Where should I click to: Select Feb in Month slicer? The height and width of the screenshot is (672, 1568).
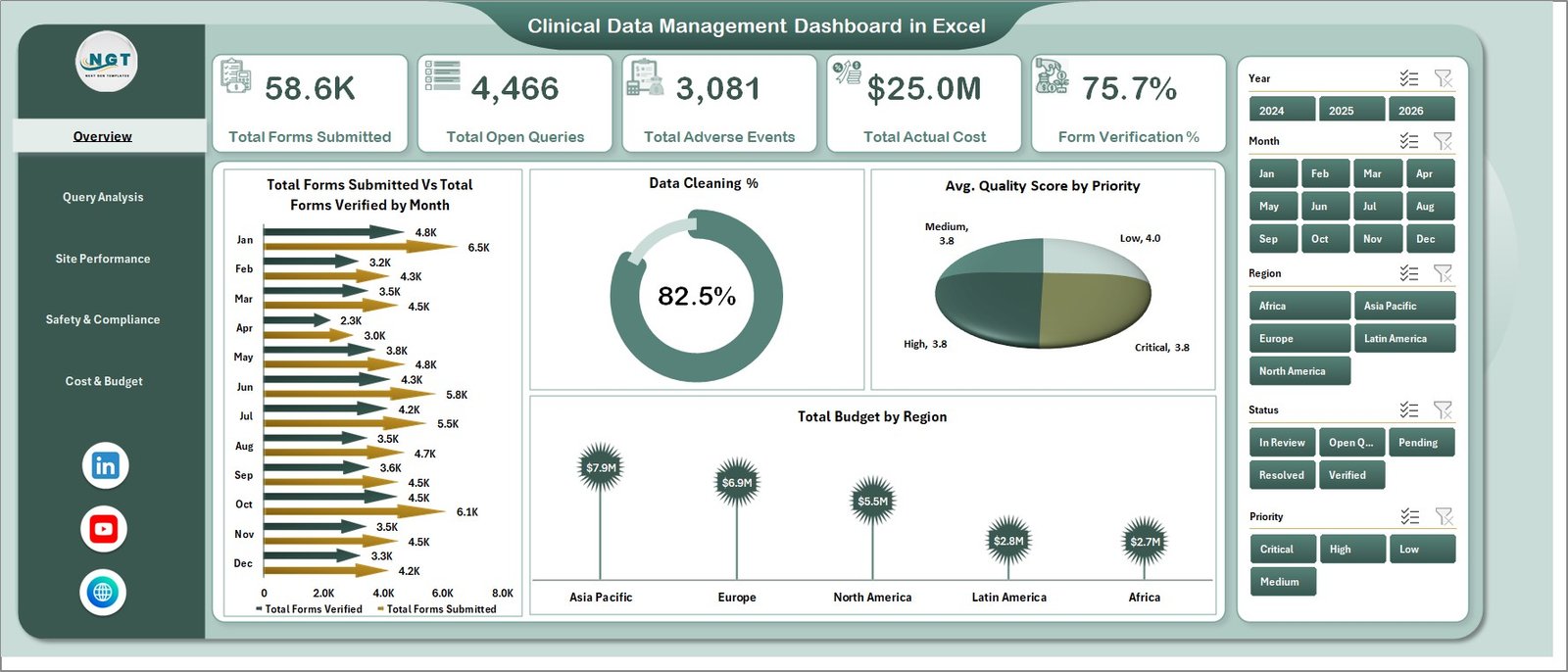click(1326, 173)
